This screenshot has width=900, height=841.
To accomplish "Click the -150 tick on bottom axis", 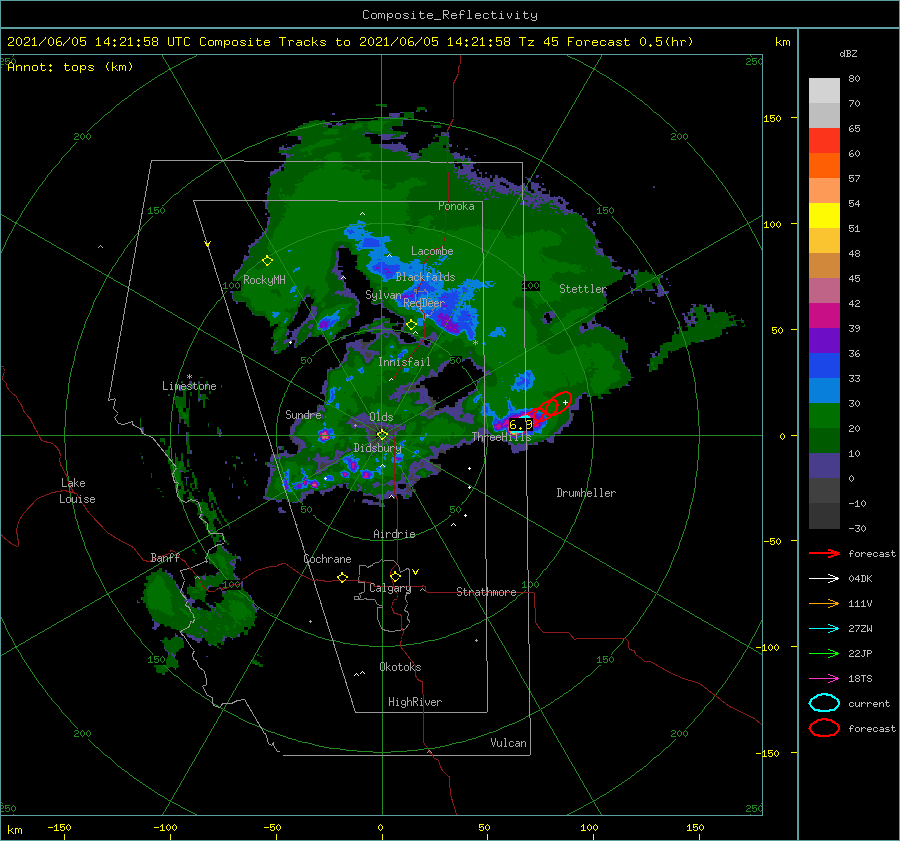I will pyautogui.click(x=59, y=827).
